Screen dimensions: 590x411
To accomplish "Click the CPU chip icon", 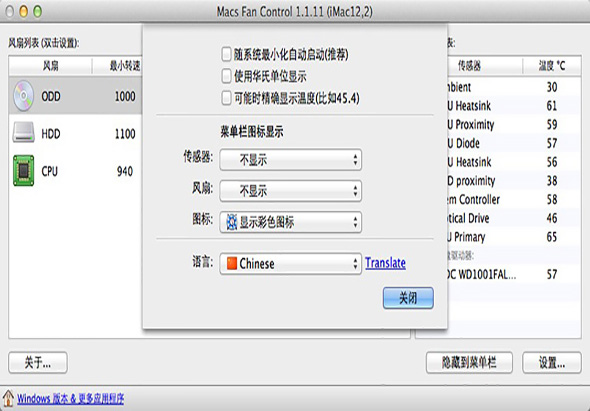I will point(23,170).
